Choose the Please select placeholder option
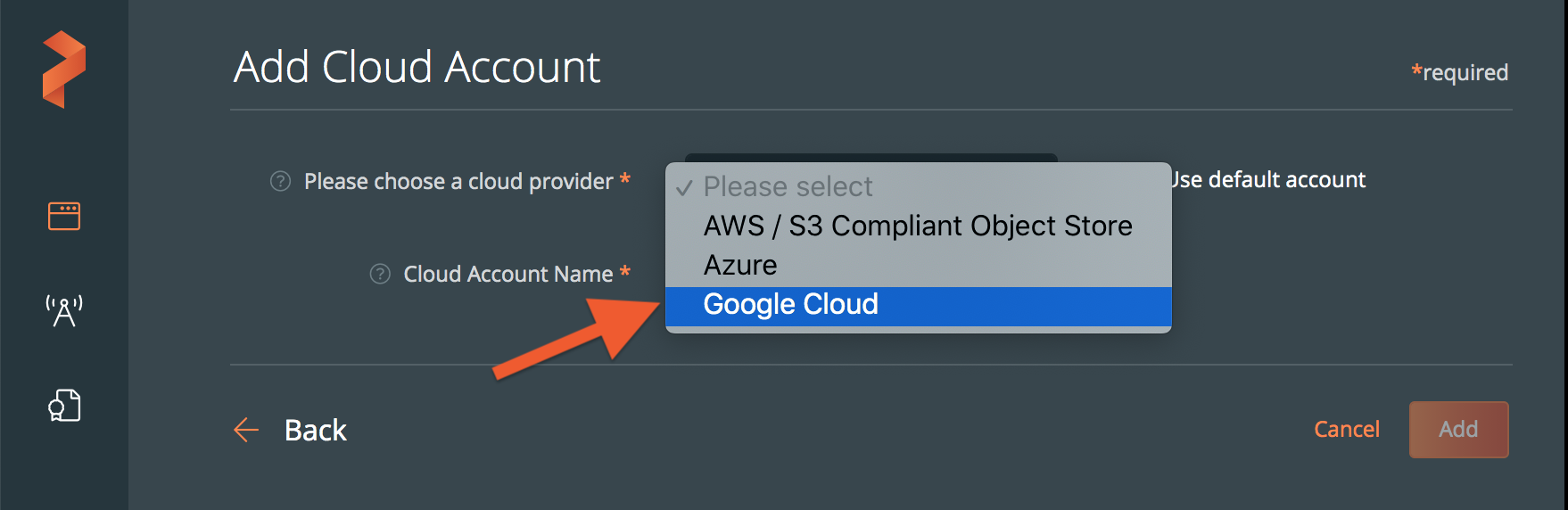Image resolution: width=1568 pixels, height=510 pixels. tap(788, 187)
